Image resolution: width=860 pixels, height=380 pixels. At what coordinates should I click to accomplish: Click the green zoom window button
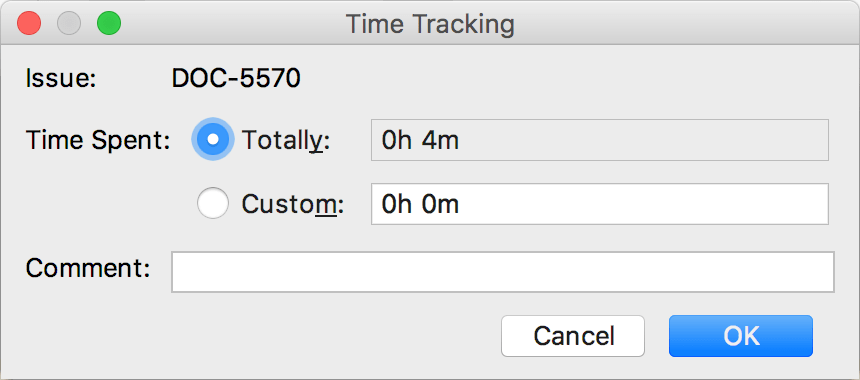click(x=109, y=24)
